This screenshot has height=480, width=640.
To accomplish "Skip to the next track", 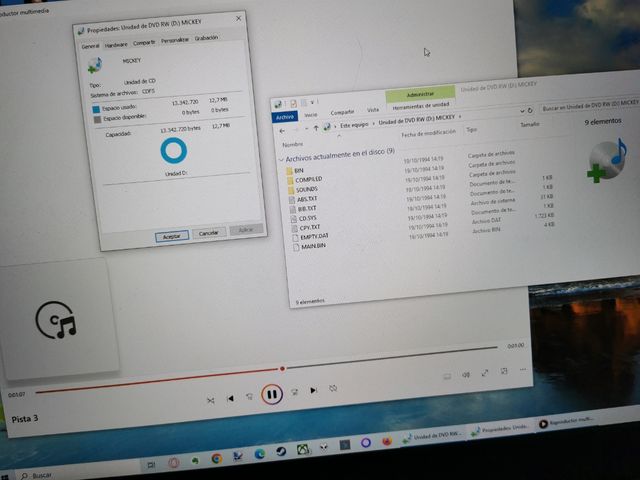I will coord(313,391).
